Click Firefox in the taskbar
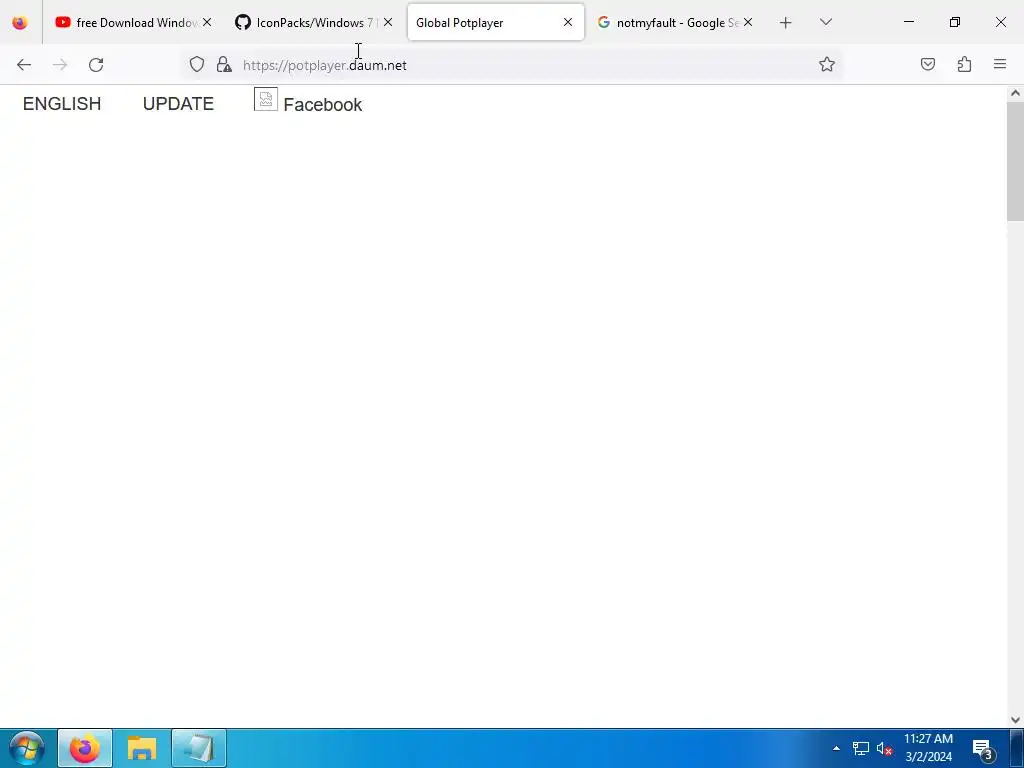The height and width of the screenshot is (768, 1024). coord(85,748)
